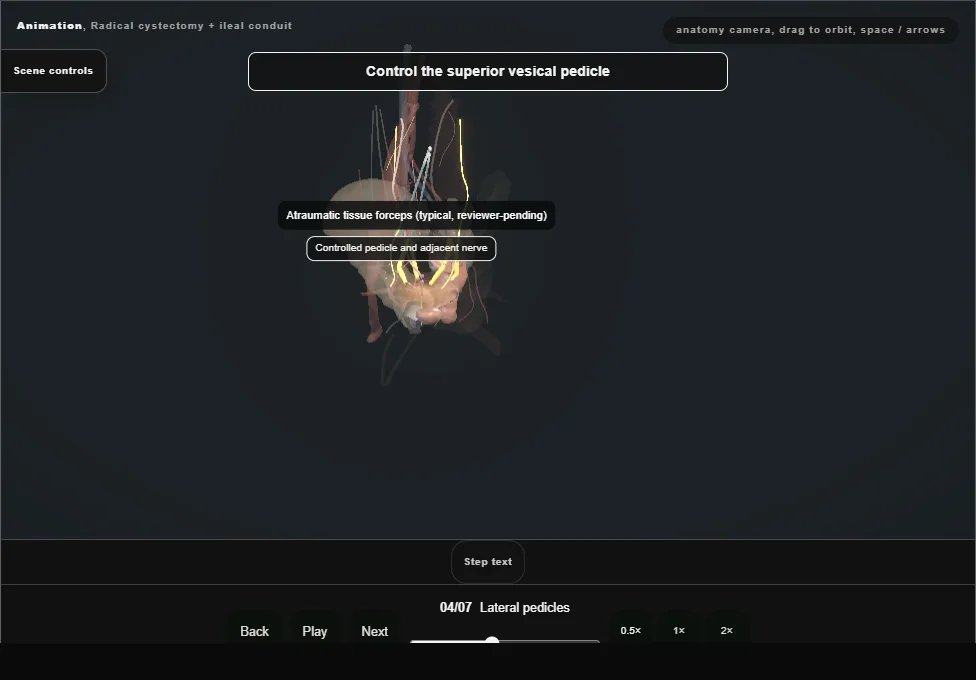Click the timeline progress slider handle
This screenshot has height=680, width=976.
pos(492,640)
